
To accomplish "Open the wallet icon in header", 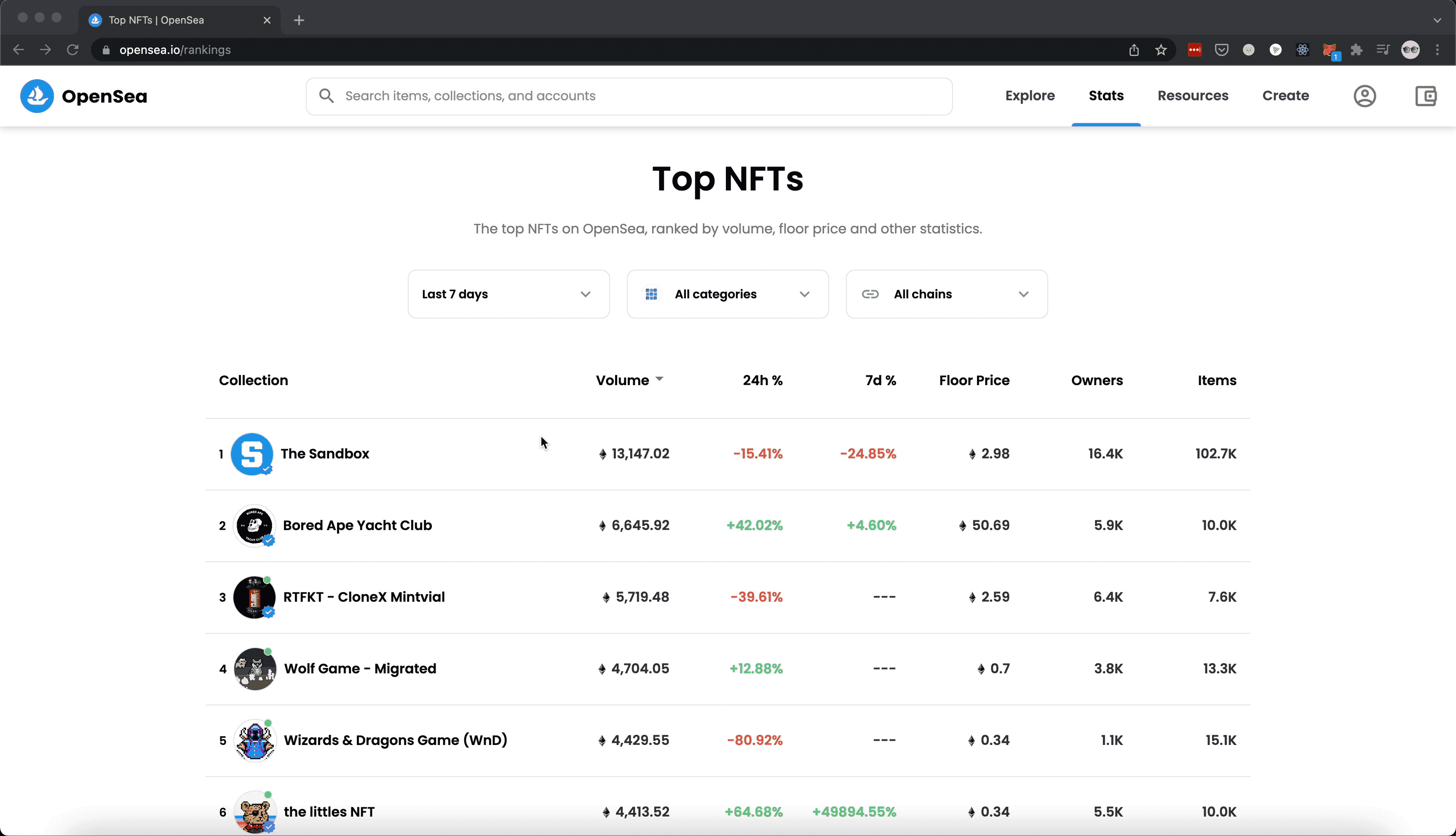I will (1426, 96).
